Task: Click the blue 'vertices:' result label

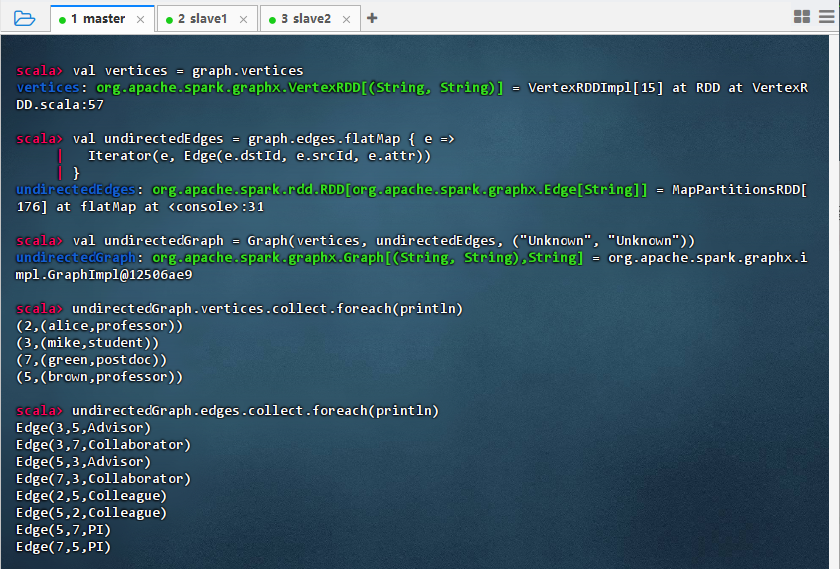Action: 52,87
